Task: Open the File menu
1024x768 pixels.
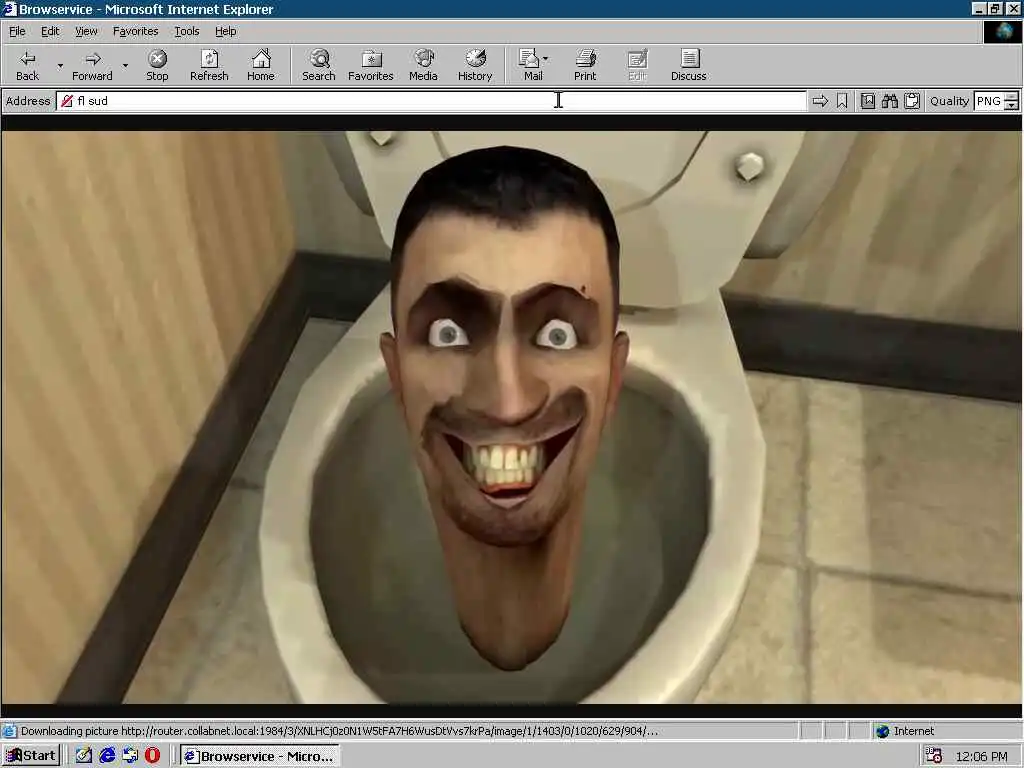Action: pos(17,31)
